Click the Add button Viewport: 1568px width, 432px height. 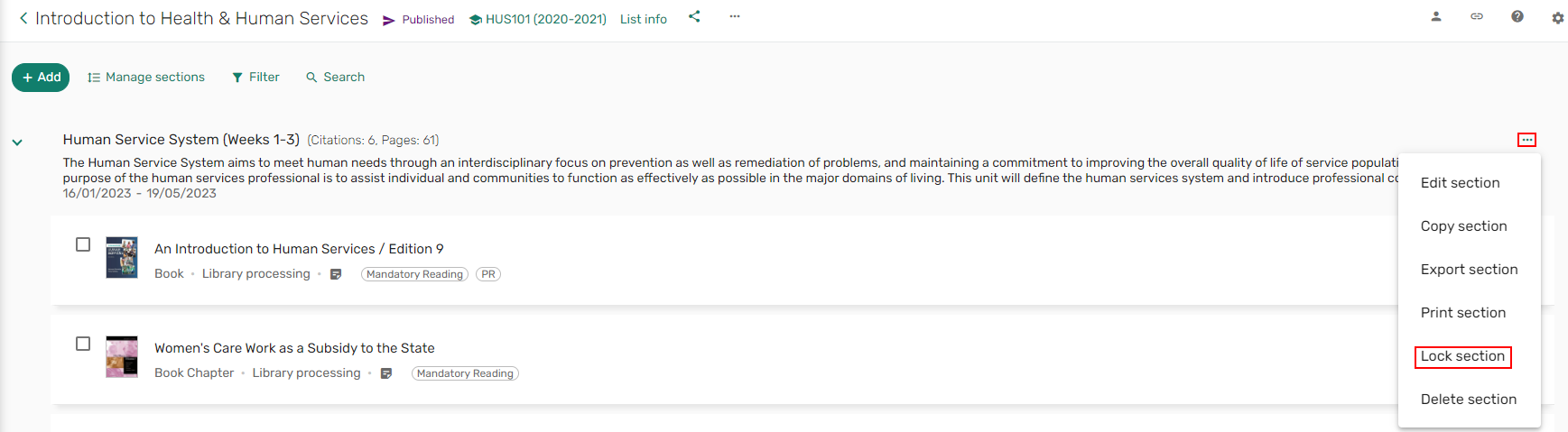[x=42, y=78]
